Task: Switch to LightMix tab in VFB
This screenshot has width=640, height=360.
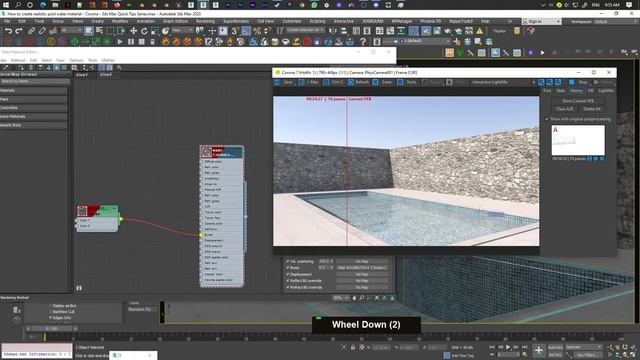Action: pyautogui.click(x=606, y=91)
